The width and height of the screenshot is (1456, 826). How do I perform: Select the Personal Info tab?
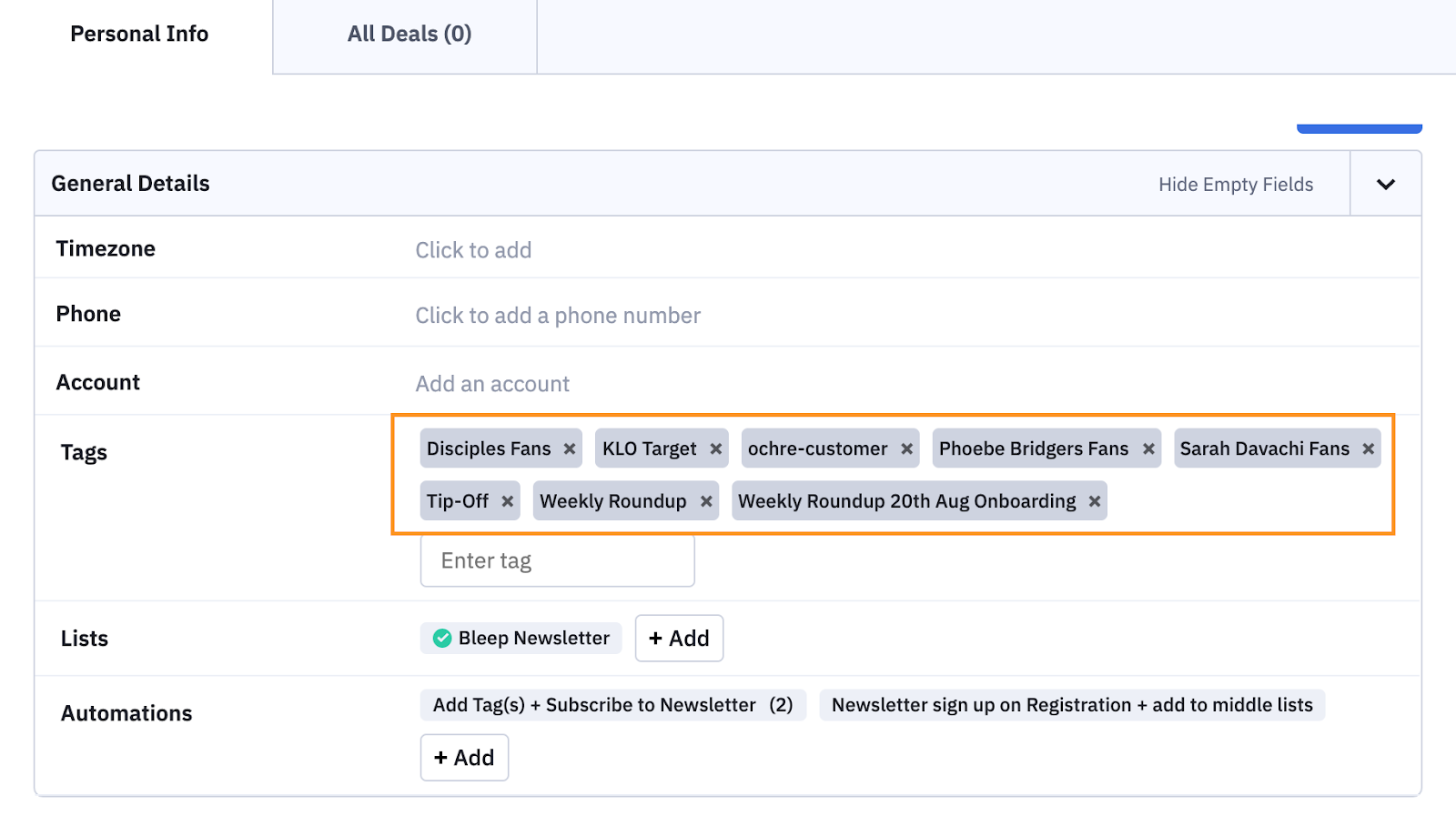pyautogui.click(x=139, y=35)
